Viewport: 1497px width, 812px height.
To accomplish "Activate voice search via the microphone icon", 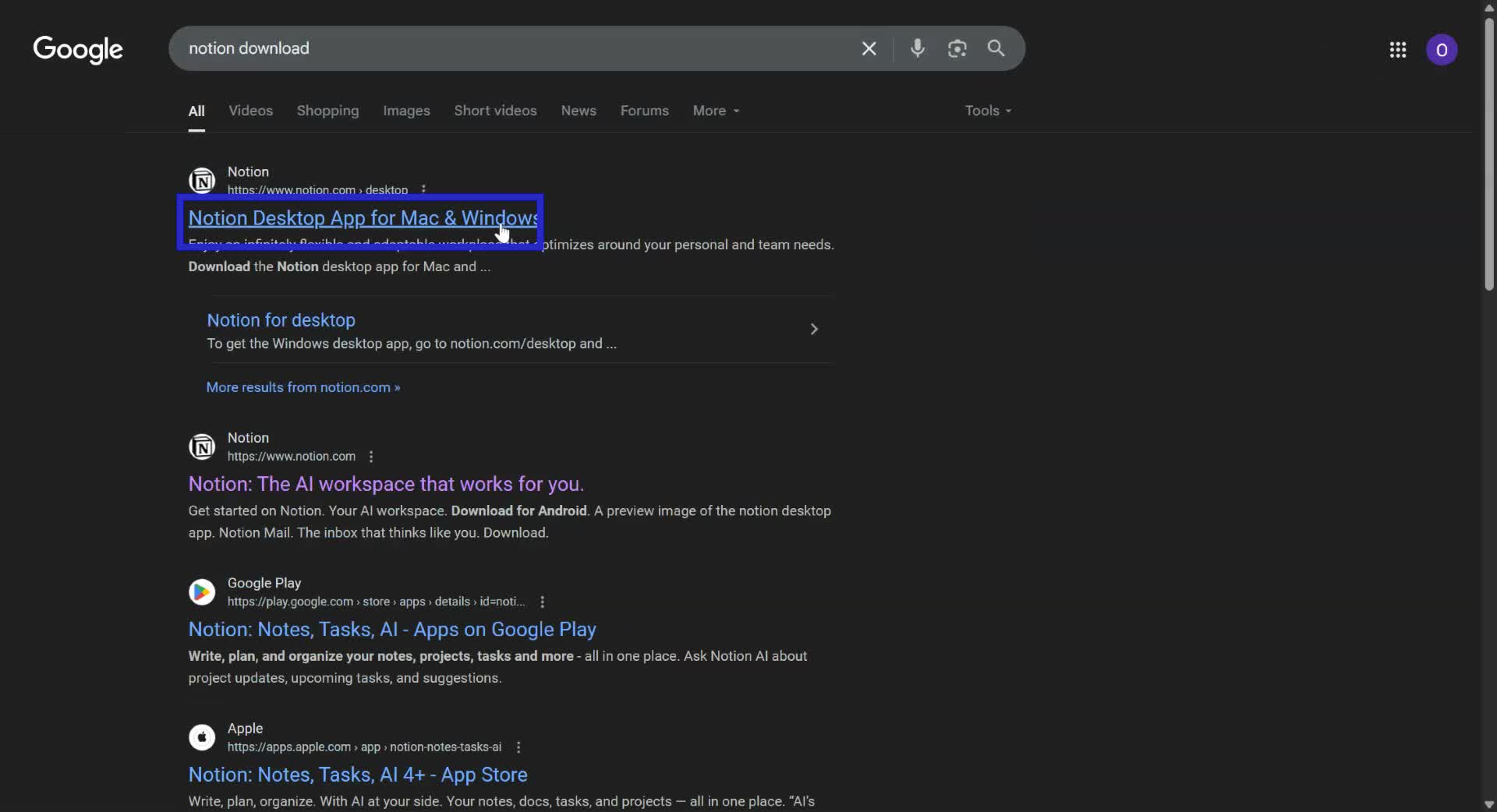I will tap(918, 48).
